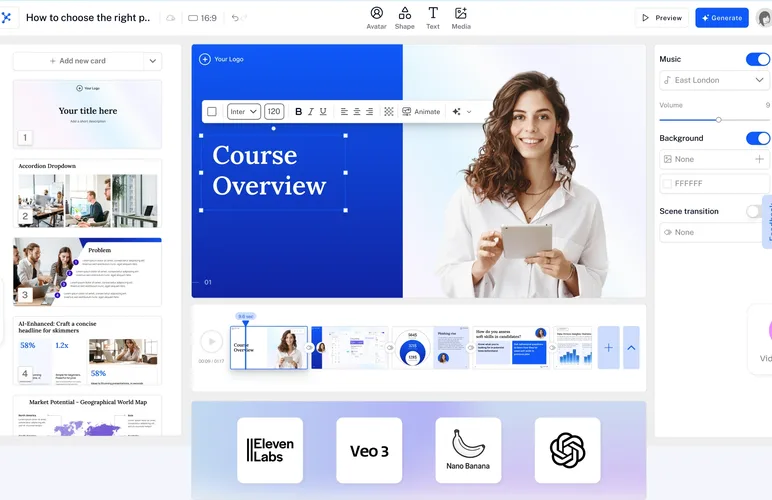This screenshot has width=772, height=500.
Task: Click the Generate button
Action: pos(722,18)
